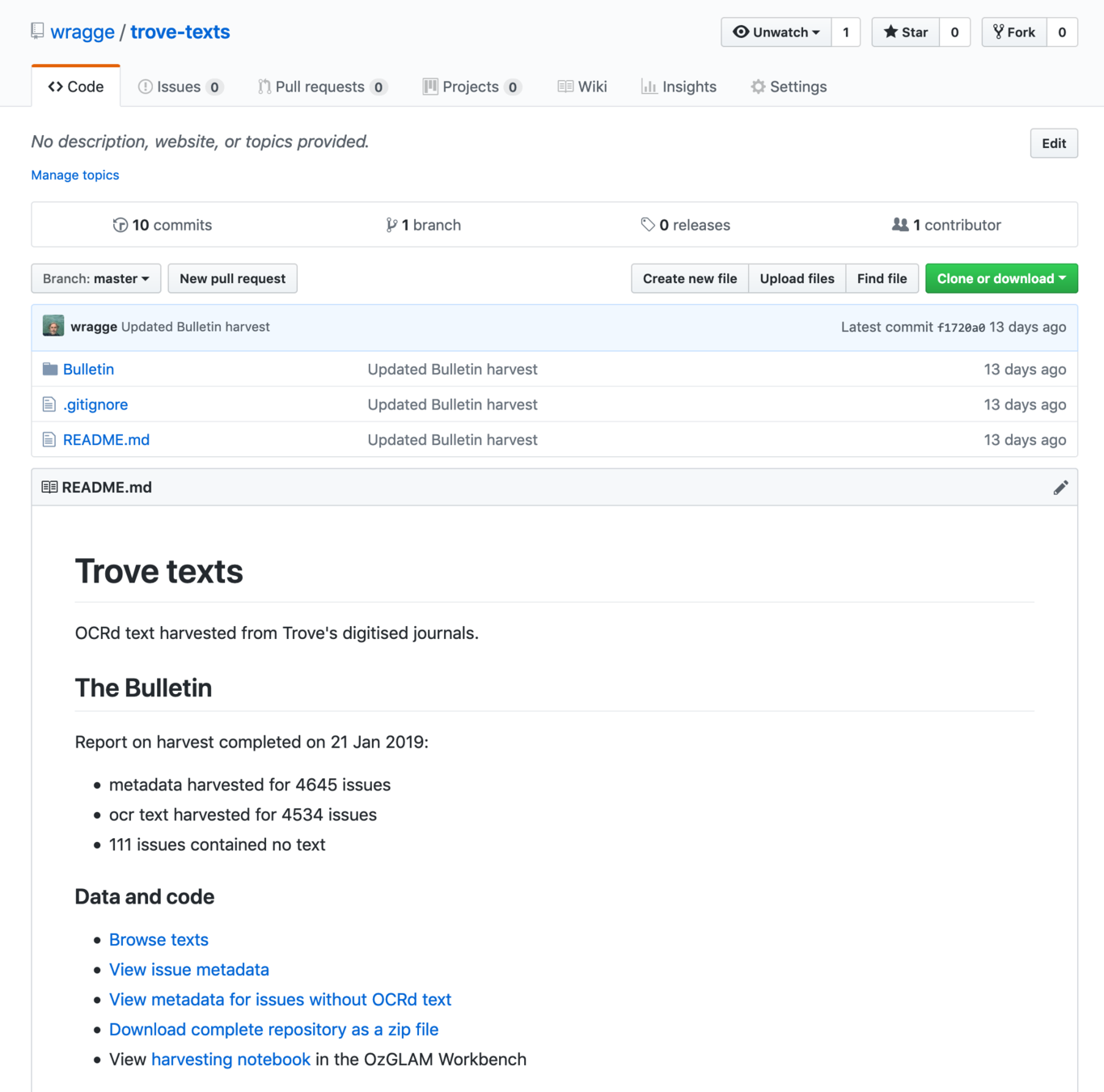This screenshot has height=1092, width=1104.
Task: Open the wragge owner link in header
Action: 82,32
